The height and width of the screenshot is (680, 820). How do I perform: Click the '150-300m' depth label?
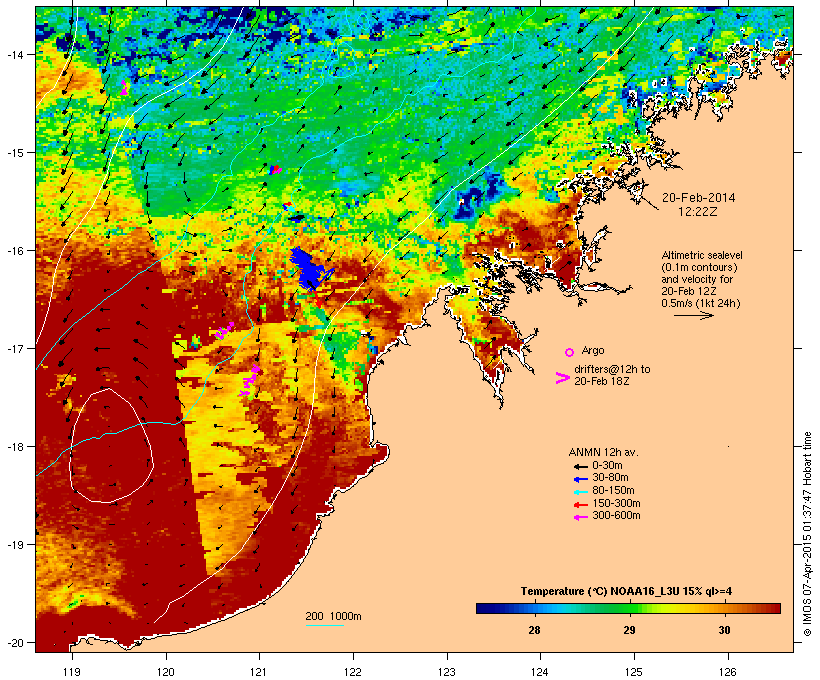[x=616, y=503]
